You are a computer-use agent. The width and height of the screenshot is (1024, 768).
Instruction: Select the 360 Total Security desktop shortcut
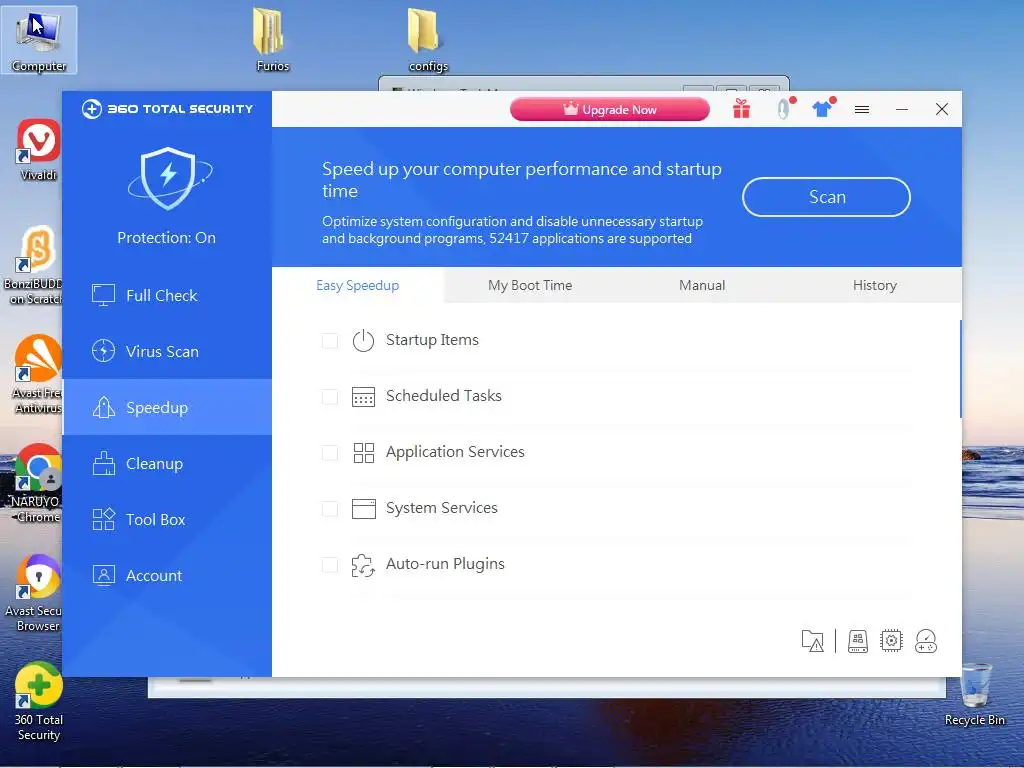click(x=39, y=702)
